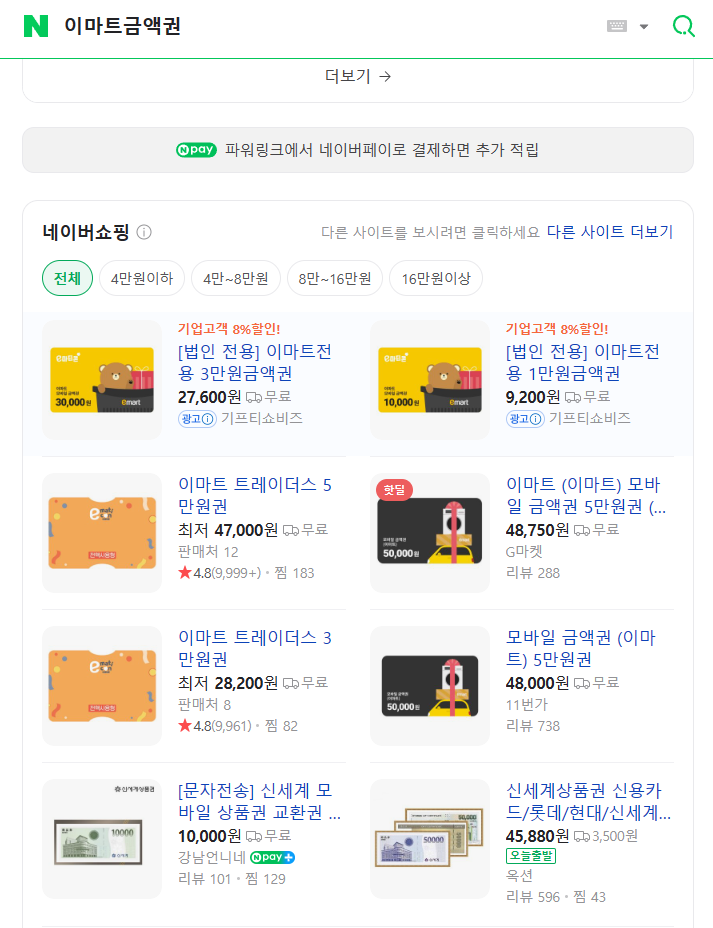This screenshot has width=713, height=928.
Task: Expand the keyboard input dropdown arrow
Action: 644,26
